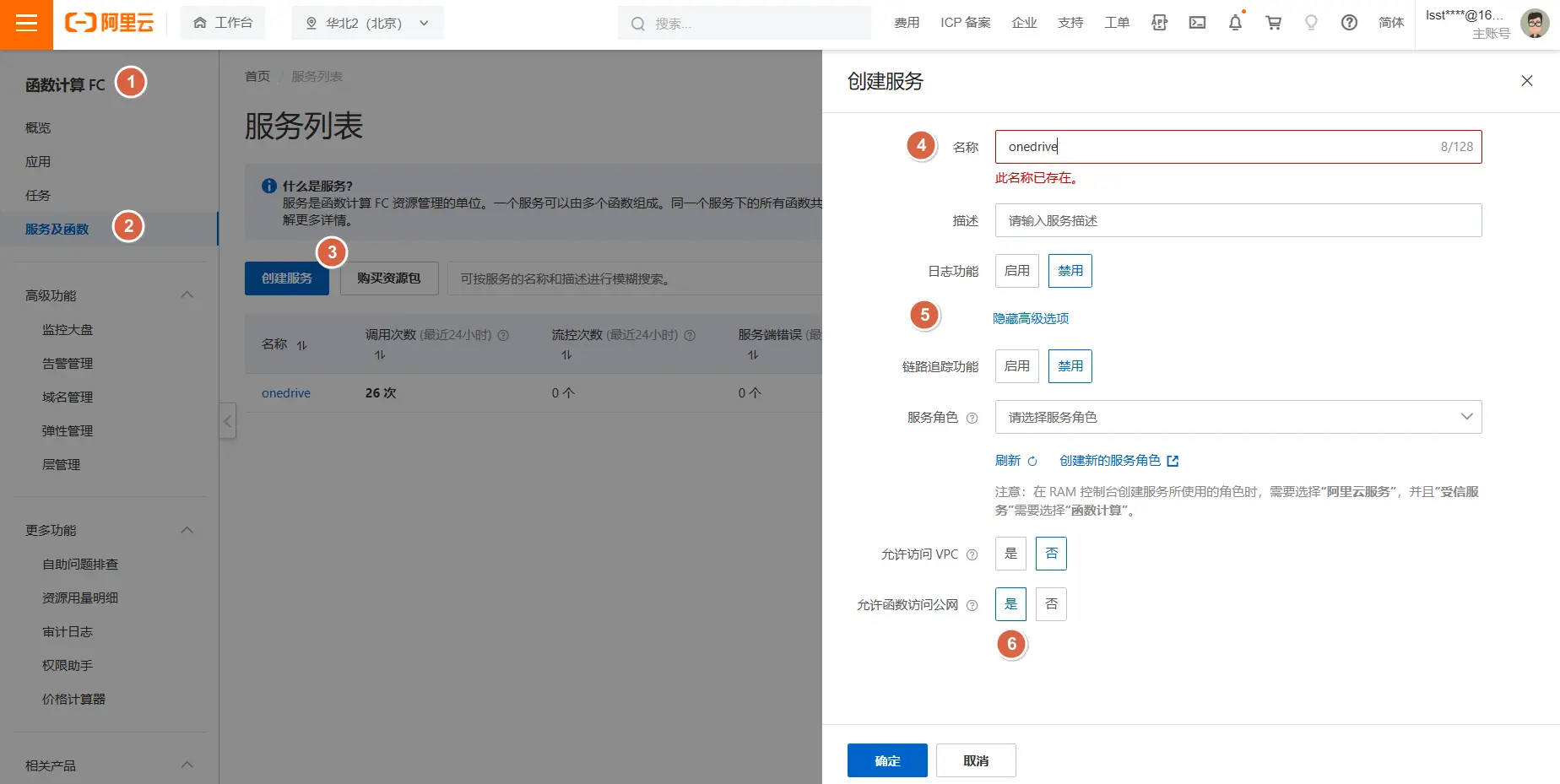Sort the 流控次数 column
Viewport: 1560px width, 784px height.
pyautogui.click(x=566, y=355)
